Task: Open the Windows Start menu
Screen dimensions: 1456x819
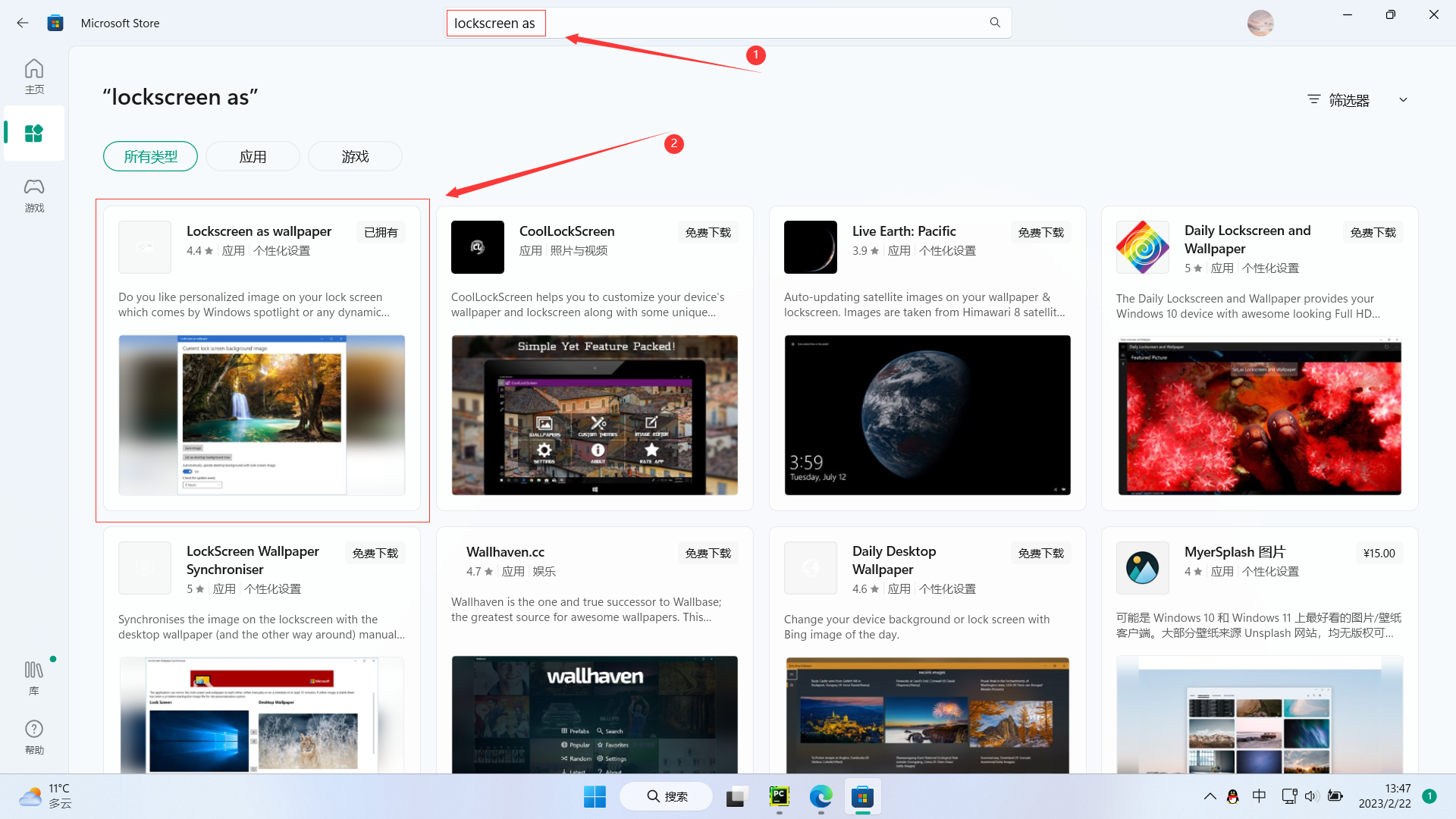Action: point(595,796)
